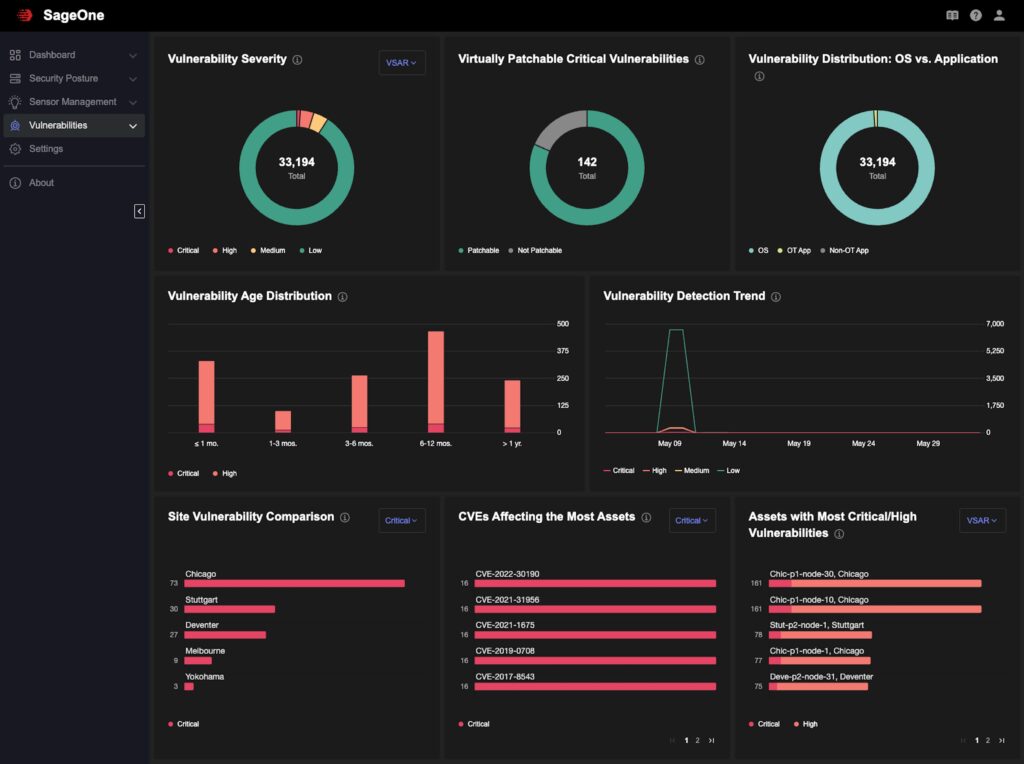Open Critical dropdown in Site Vulnerability Comparison
Screen dimensions: 1024x764
pyautogui.click(x=402, y=520)
